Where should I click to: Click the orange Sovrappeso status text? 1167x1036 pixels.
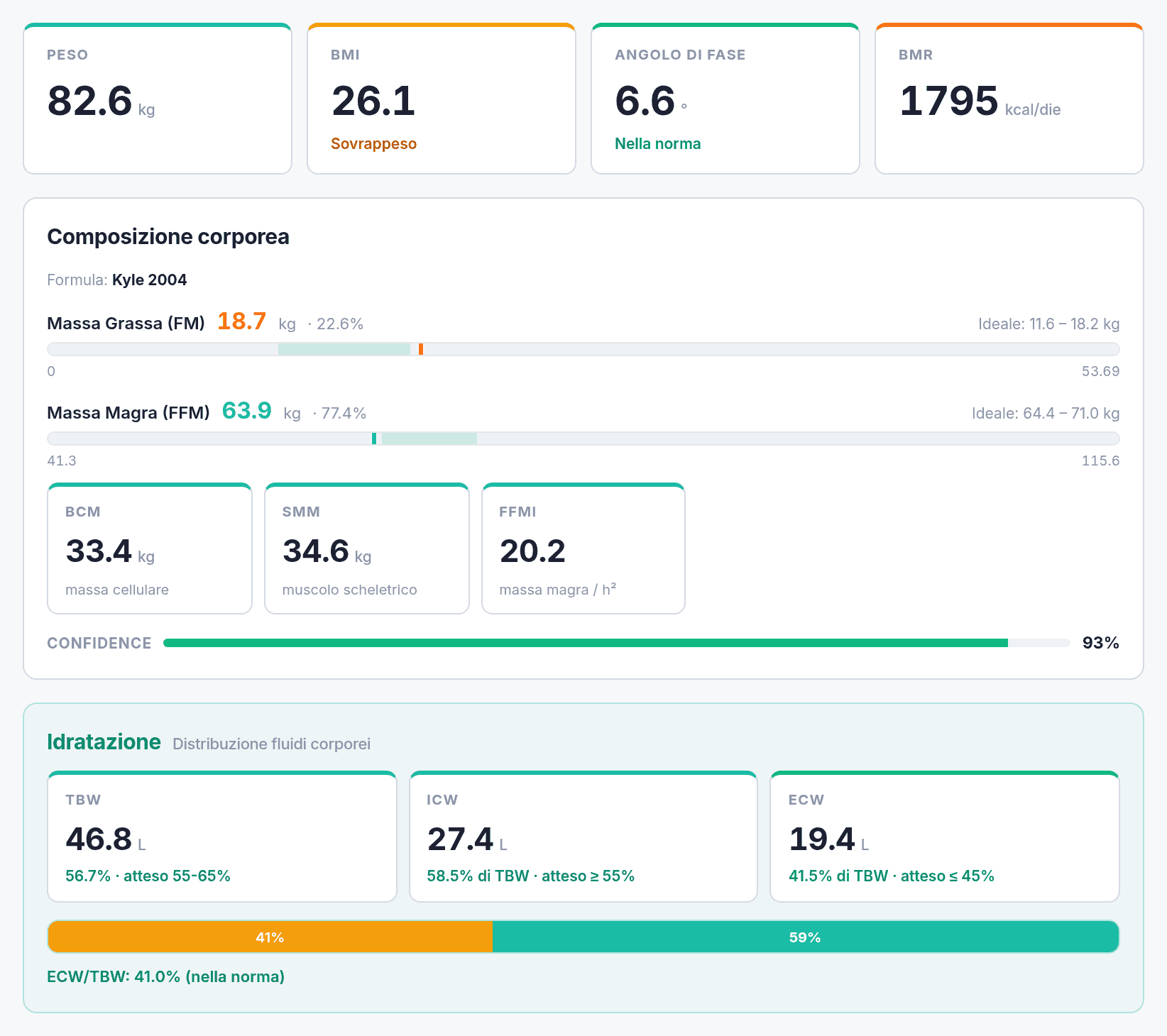tap(373, 143)
